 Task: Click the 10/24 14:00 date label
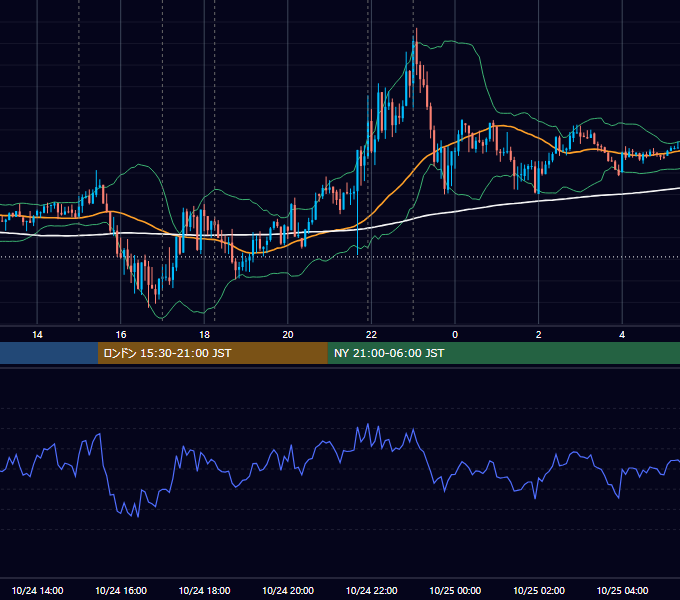[x=37, y=590]
